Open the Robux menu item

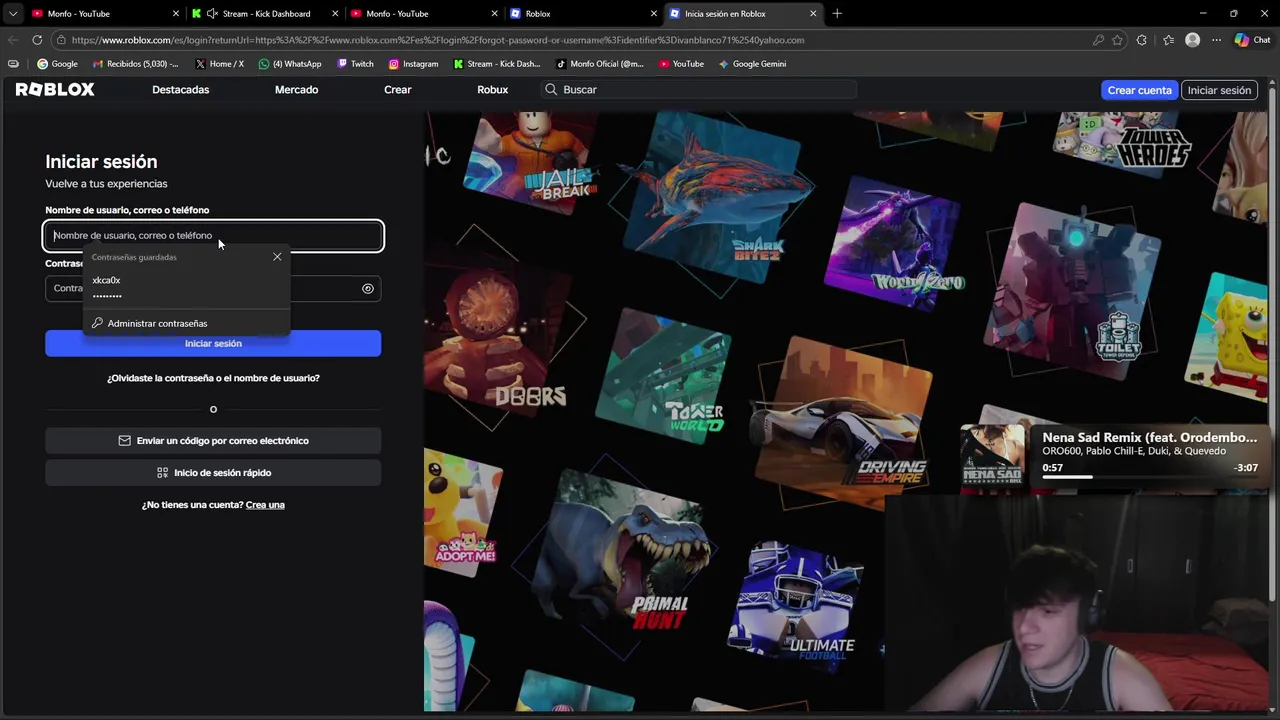[x=493, y=90]
